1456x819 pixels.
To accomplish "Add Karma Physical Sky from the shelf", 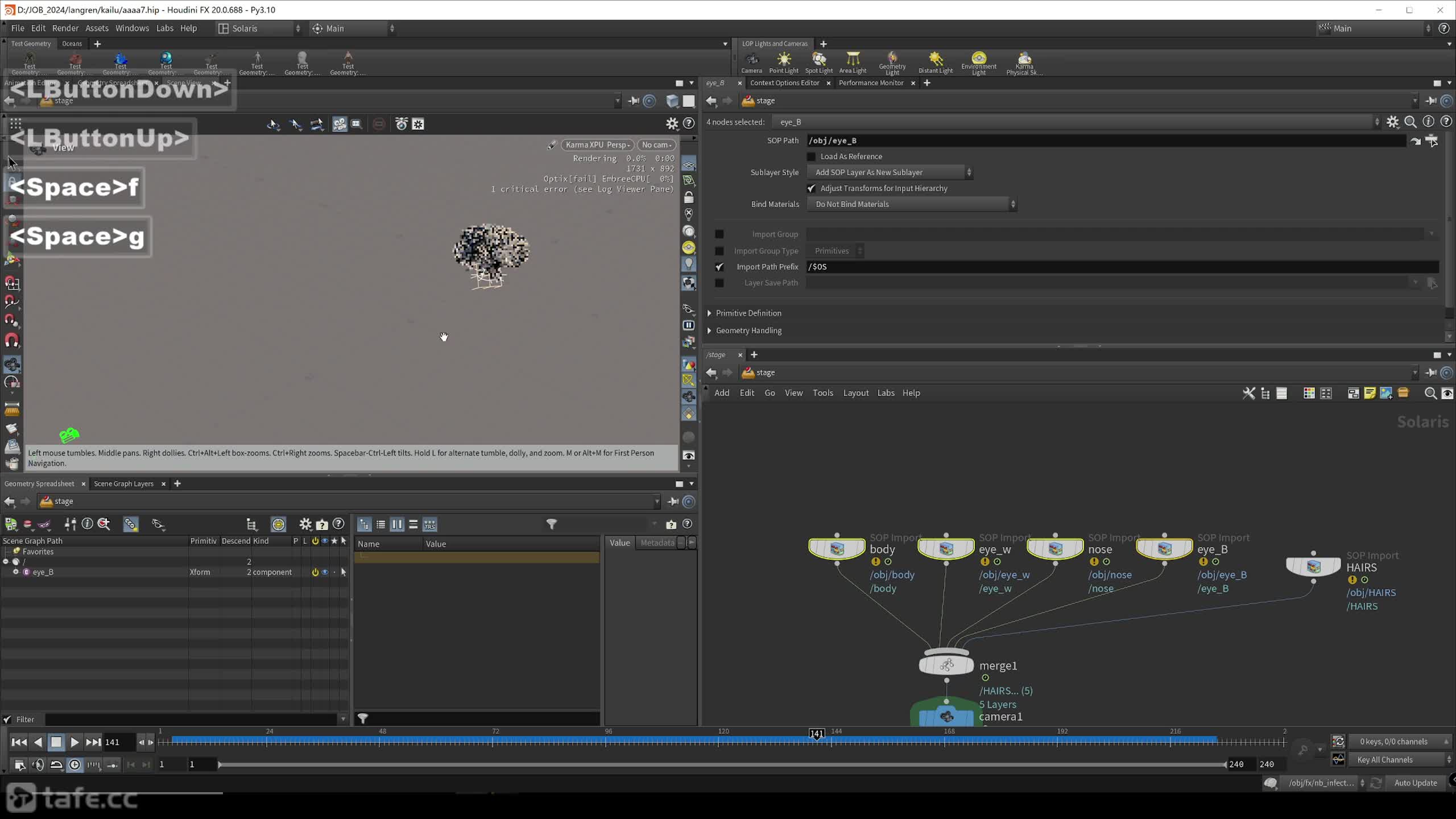I will pos(1024,63).
